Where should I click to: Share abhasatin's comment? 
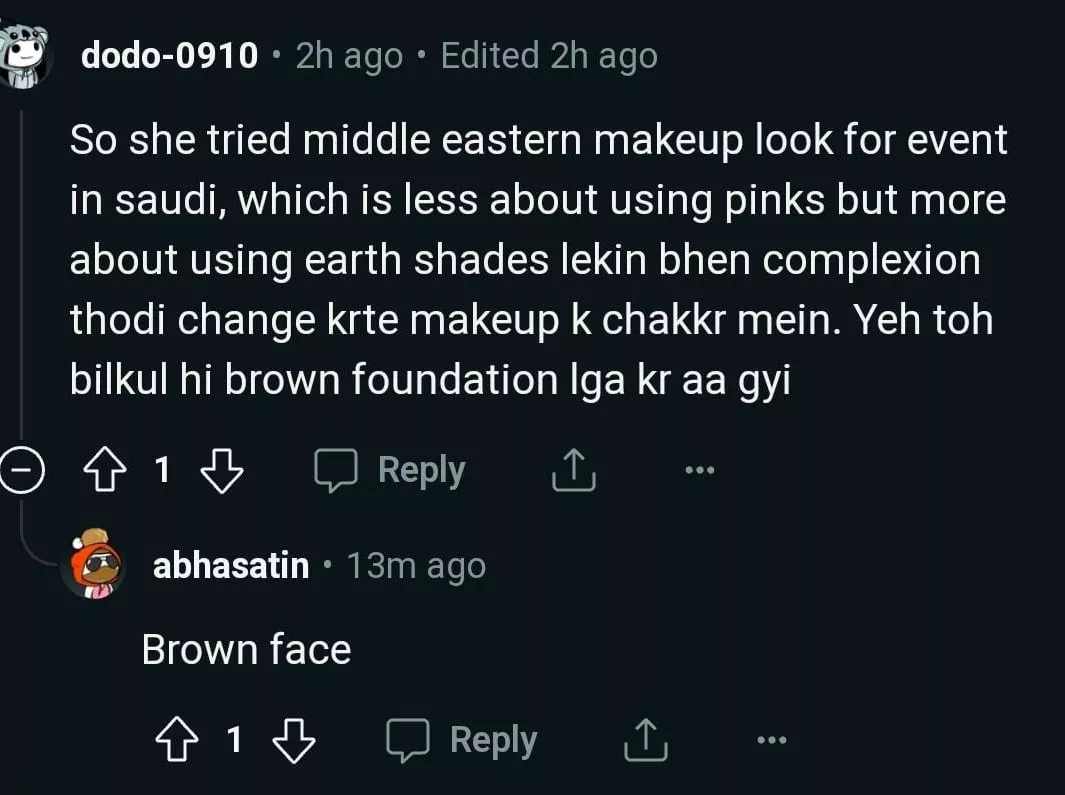click(x=645, y=741)
